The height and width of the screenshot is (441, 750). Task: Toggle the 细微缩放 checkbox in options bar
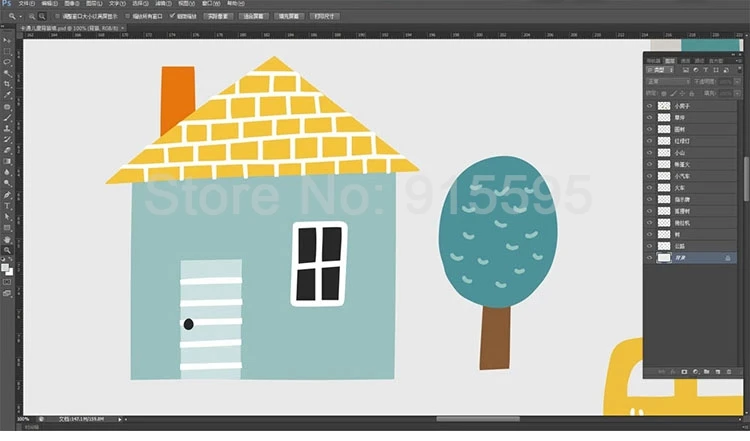pyautogui.click(x=174, y=17)
